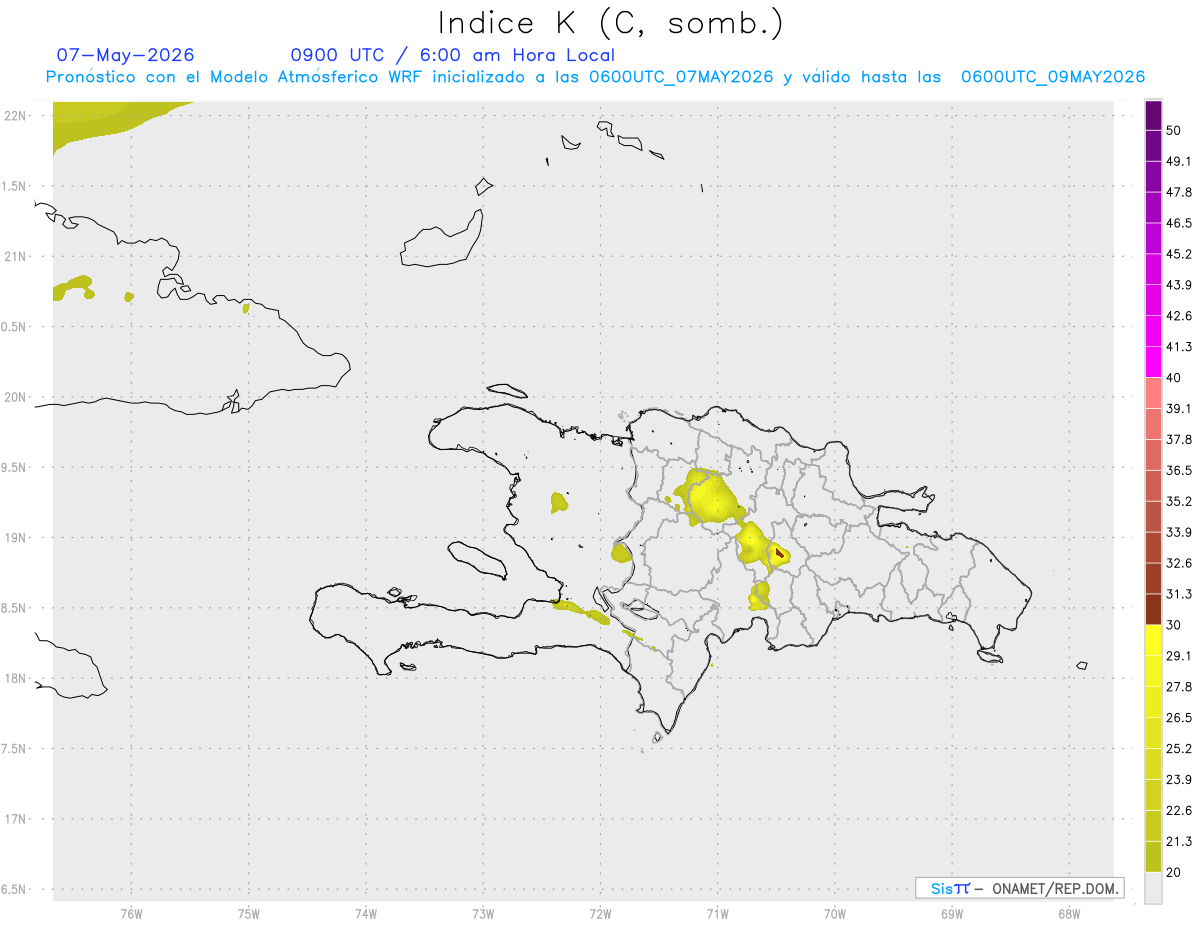Image resolution: width=1200 pixels, height=927 pixels.
Task: Click the dark purple 50 color swatch
Action: click(1153, 115)
